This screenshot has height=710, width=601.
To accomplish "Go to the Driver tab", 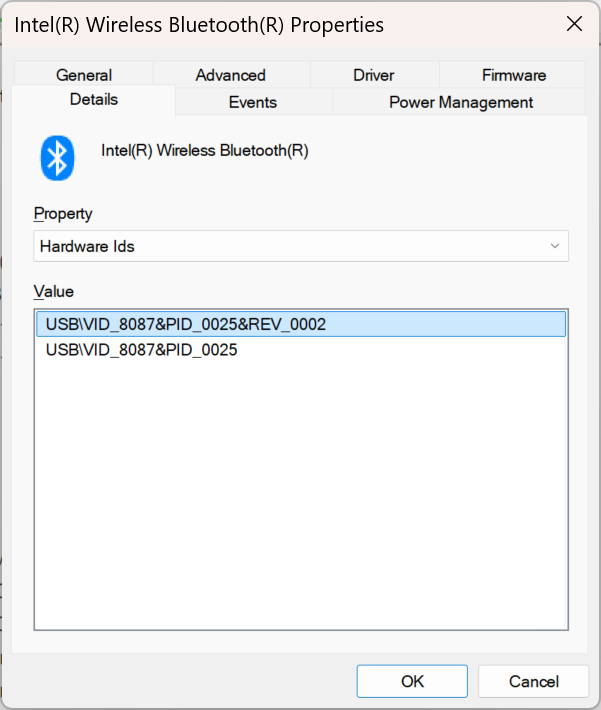I will pos(374,75).
